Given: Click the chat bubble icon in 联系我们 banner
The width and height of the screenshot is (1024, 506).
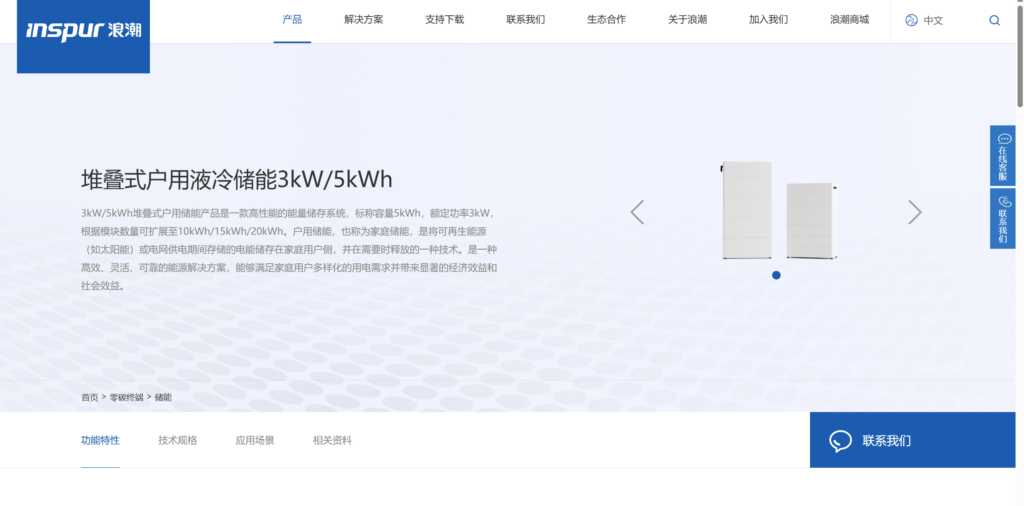Looking at the screenshot, I should (x=840, y=441).
